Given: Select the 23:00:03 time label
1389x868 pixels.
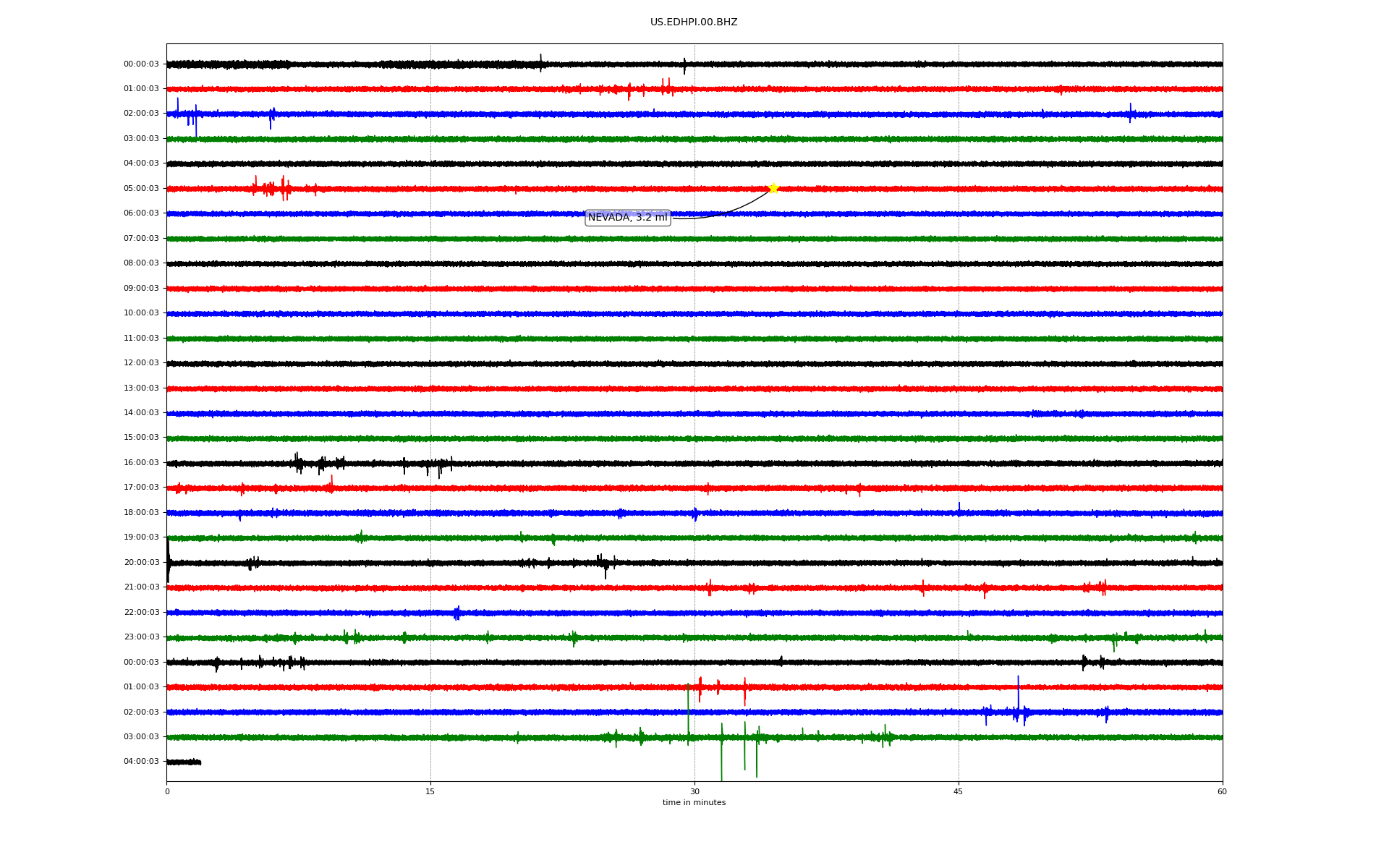Looking at the screenshot, I should 141,637.
